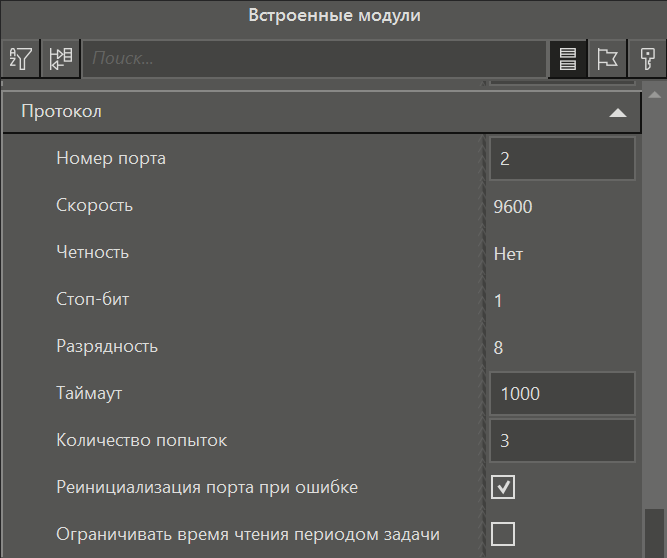Open the Разрядность value 8
Viewport: 667px width, 558px height.
click(498, 348)
